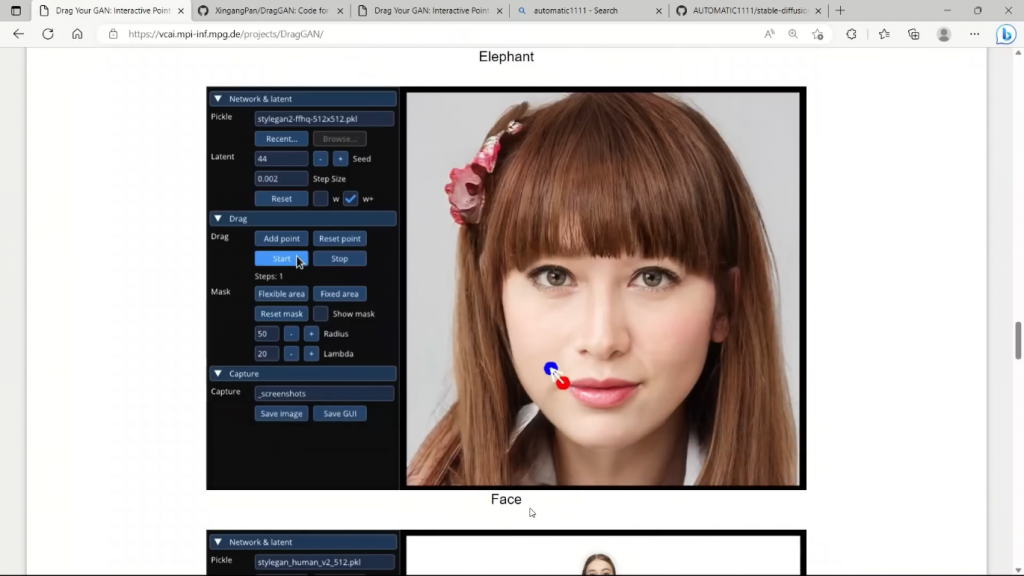Click the Latent seed value 44

coord(281,159)
